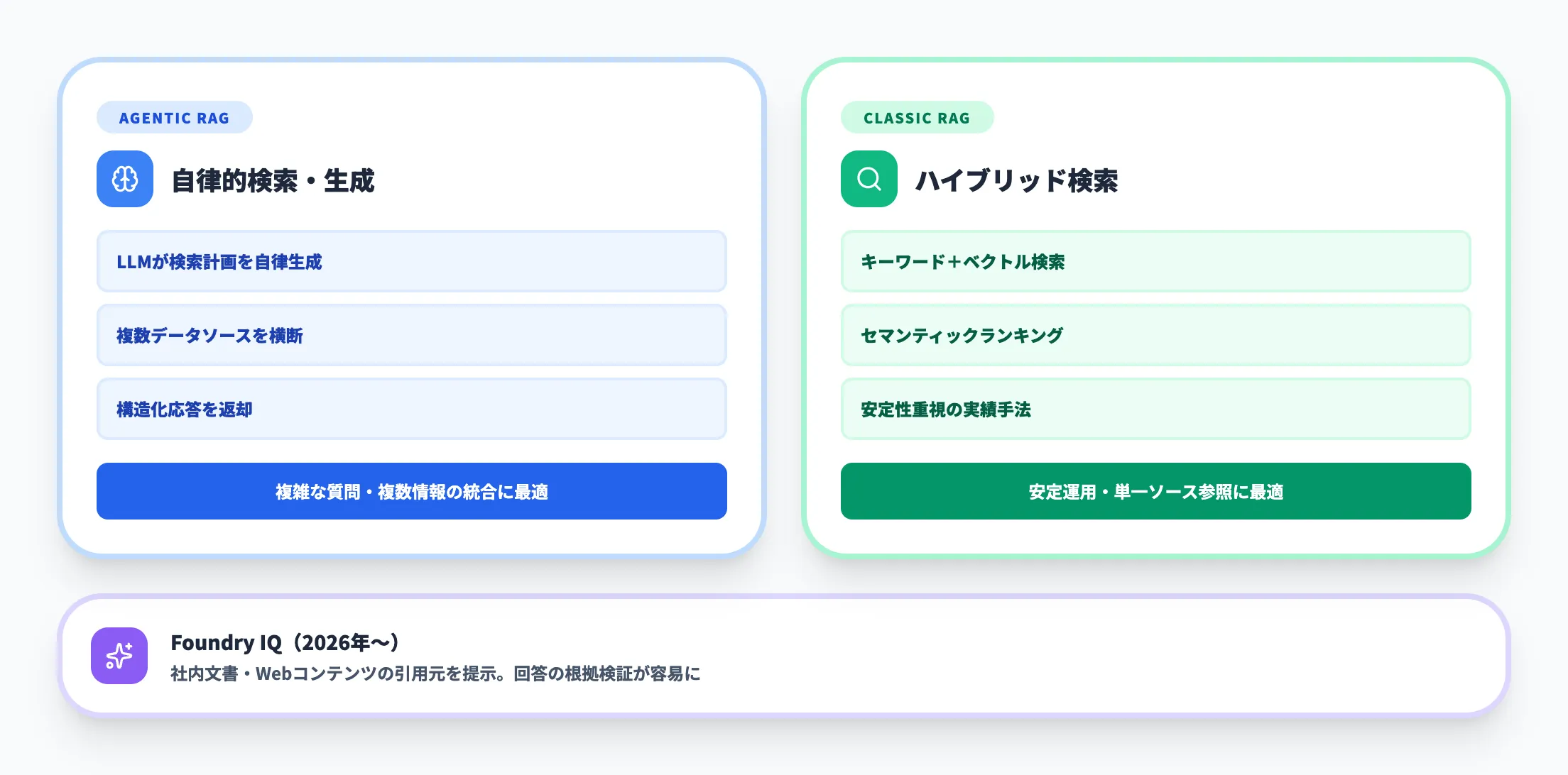The height and width of the screenshot is (775, 1568).
Task: Click the 構造化応答を返却 feature row
Action: coord(411,409)
